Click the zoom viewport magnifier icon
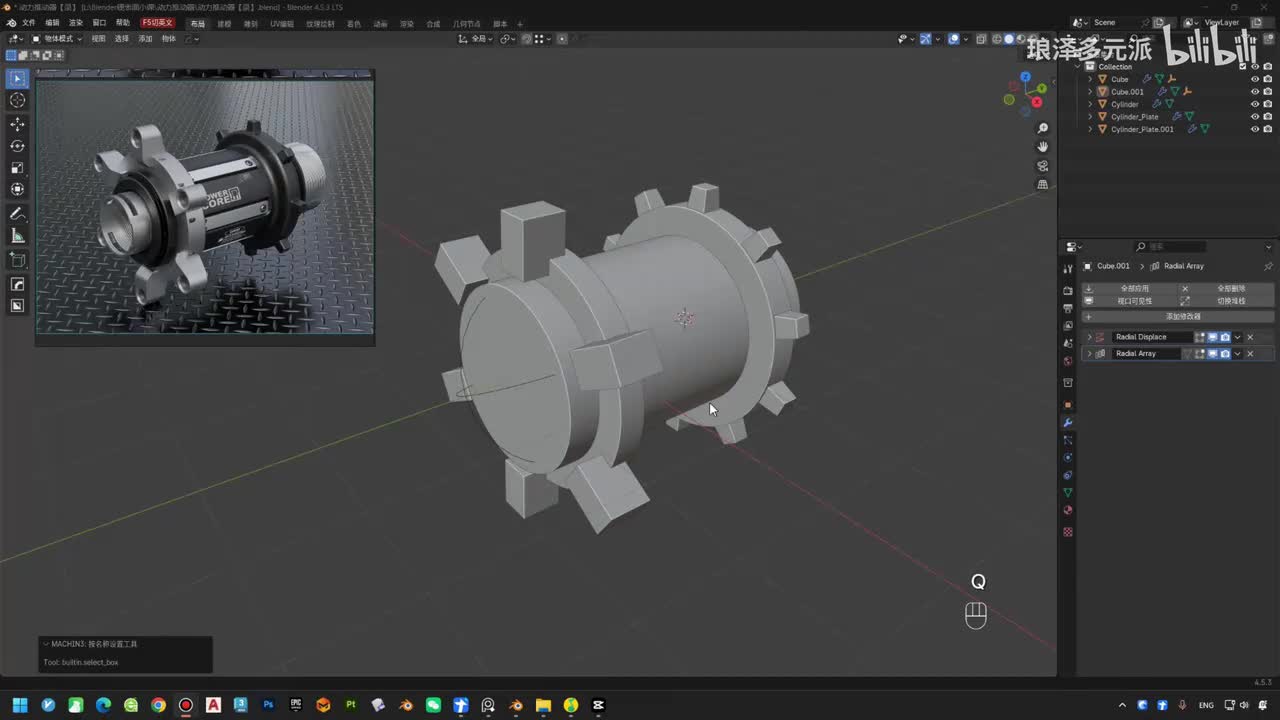 (1042, 128)
